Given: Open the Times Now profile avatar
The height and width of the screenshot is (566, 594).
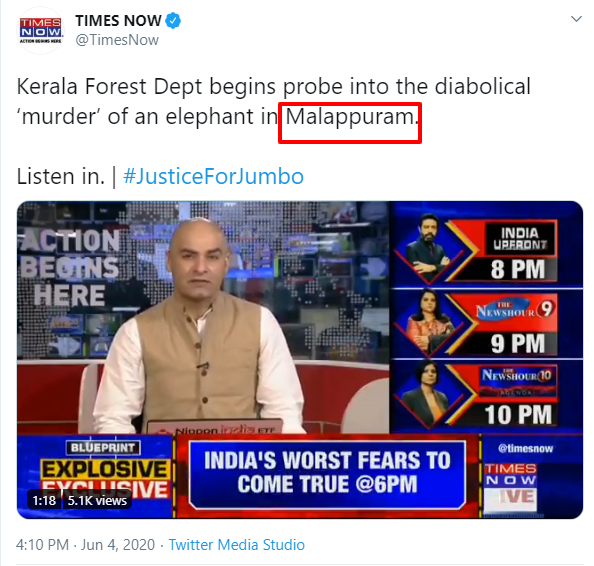Looking at the screenshot, I should point(41,30).
